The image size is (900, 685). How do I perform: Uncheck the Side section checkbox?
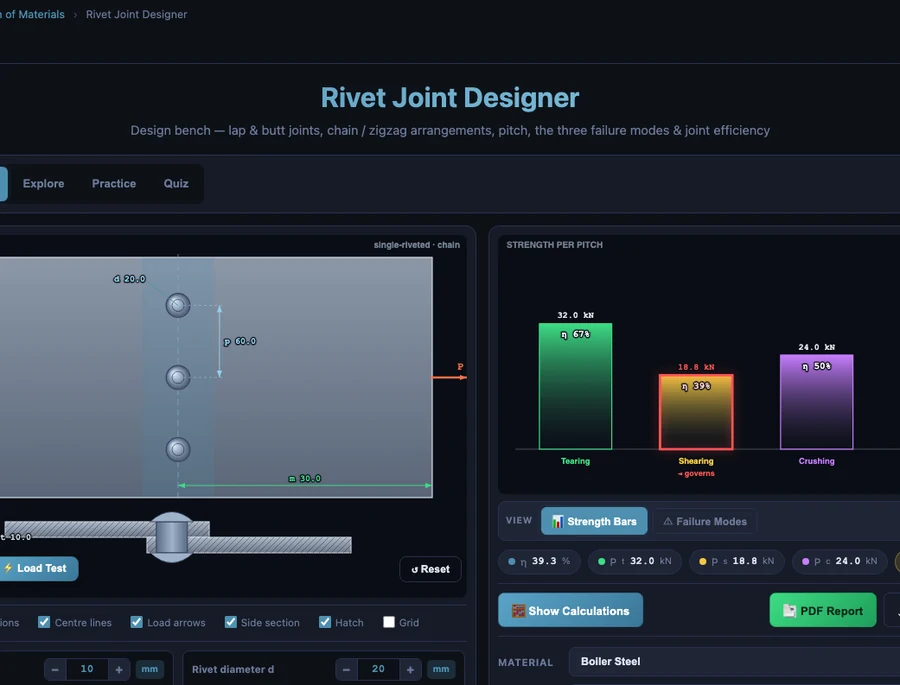pyautogui.click(x=231, y=622)
